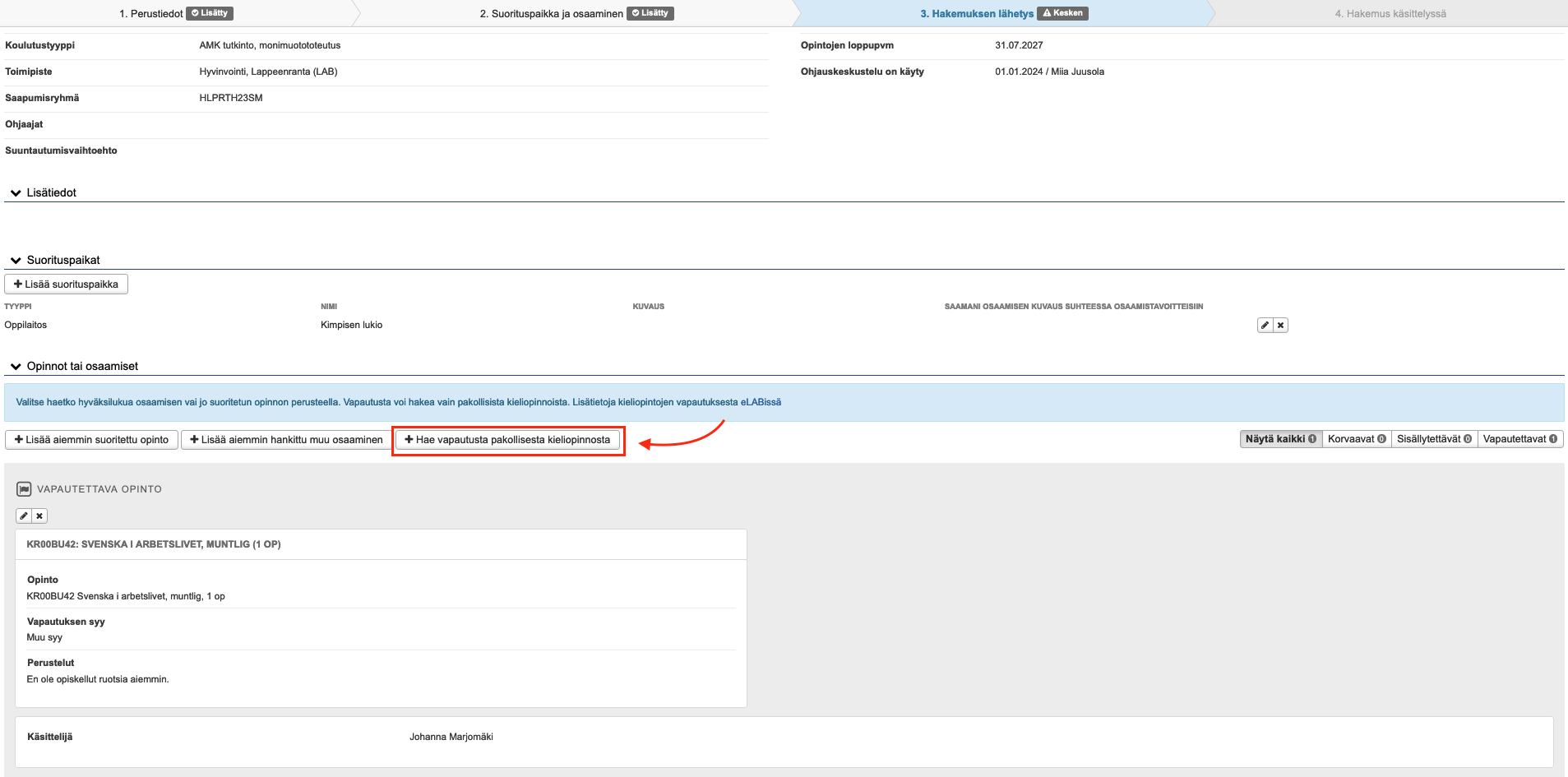
Task: Click Lisätty badge on Suorituspaikka ja osaaminen
Action: point(650,13)
